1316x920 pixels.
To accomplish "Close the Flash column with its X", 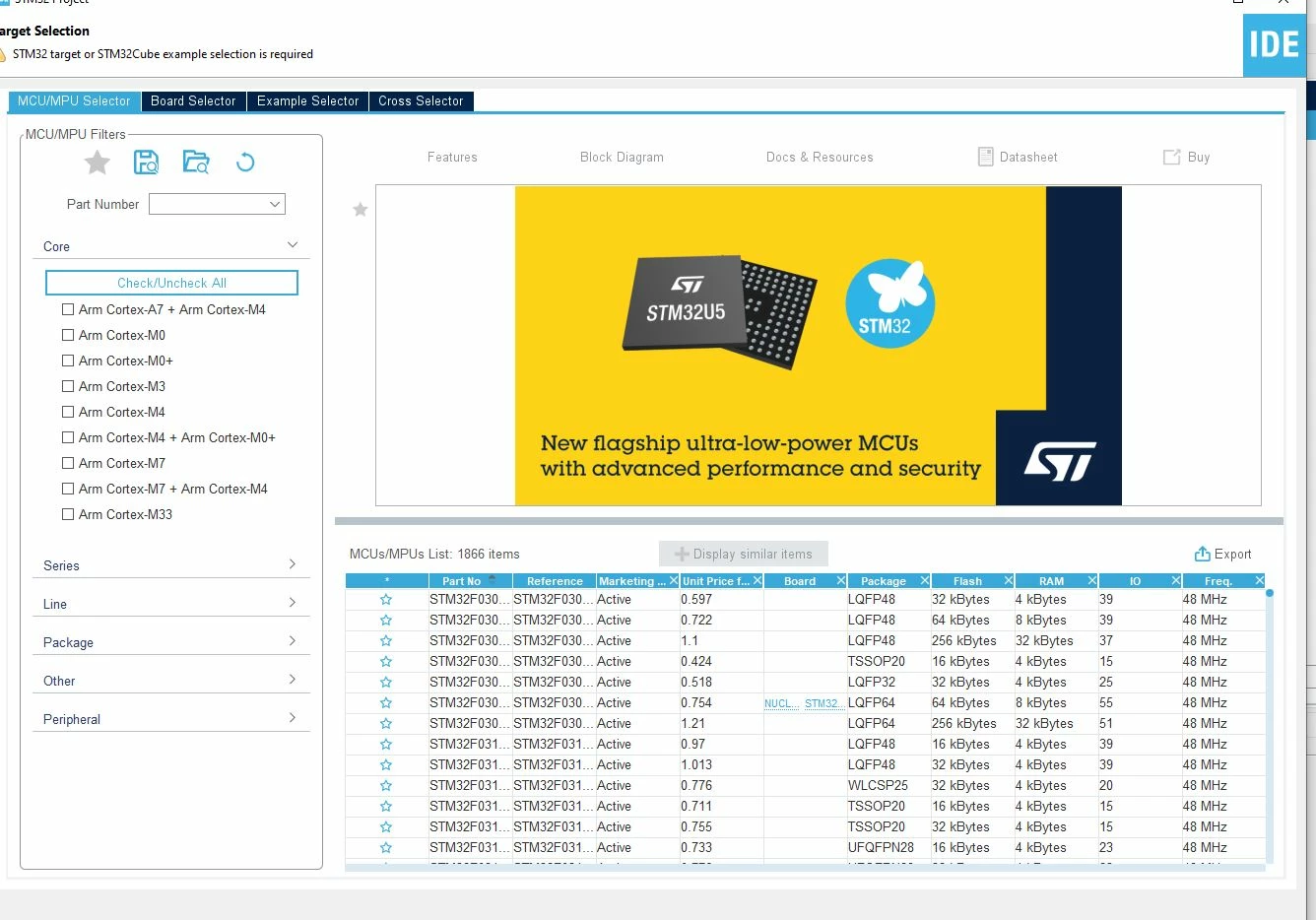I will 1009,581.
